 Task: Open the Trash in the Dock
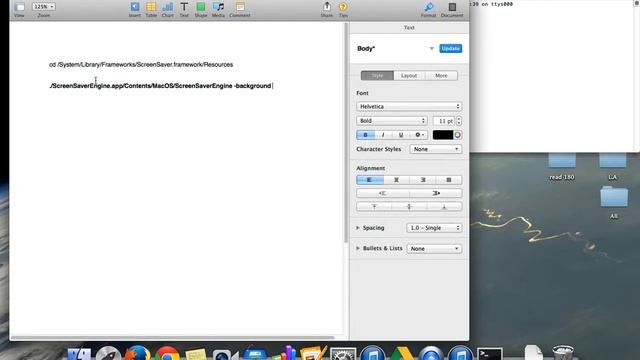click(x=563, y=353)
